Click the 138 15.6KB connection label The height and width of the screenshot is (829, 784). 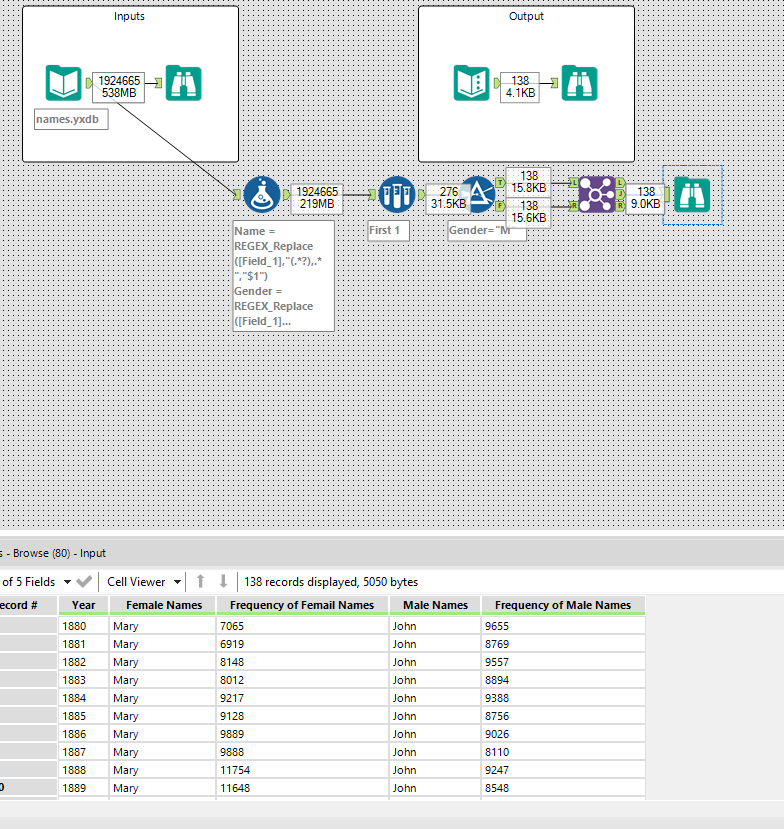pos(529,212)
